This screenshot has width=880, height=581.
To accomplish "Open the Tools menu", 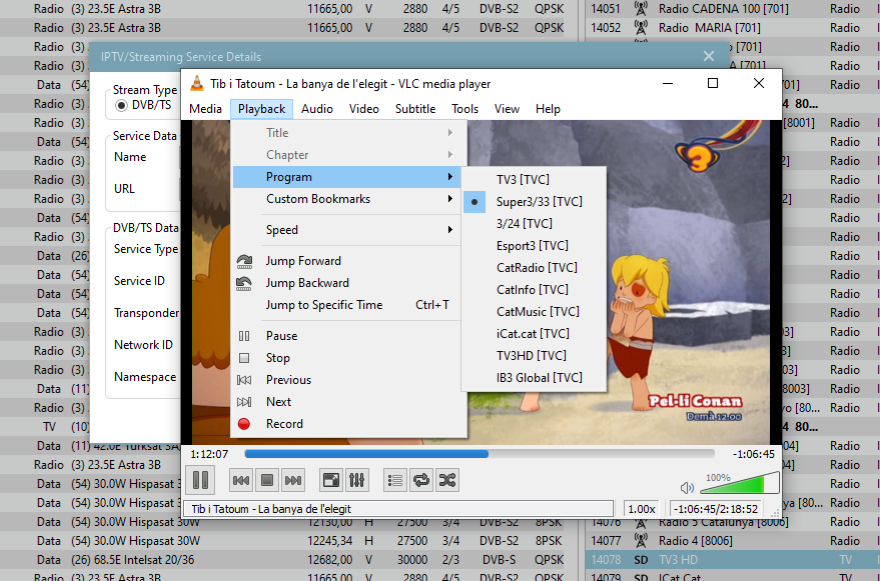I will [x=465, y=109].
